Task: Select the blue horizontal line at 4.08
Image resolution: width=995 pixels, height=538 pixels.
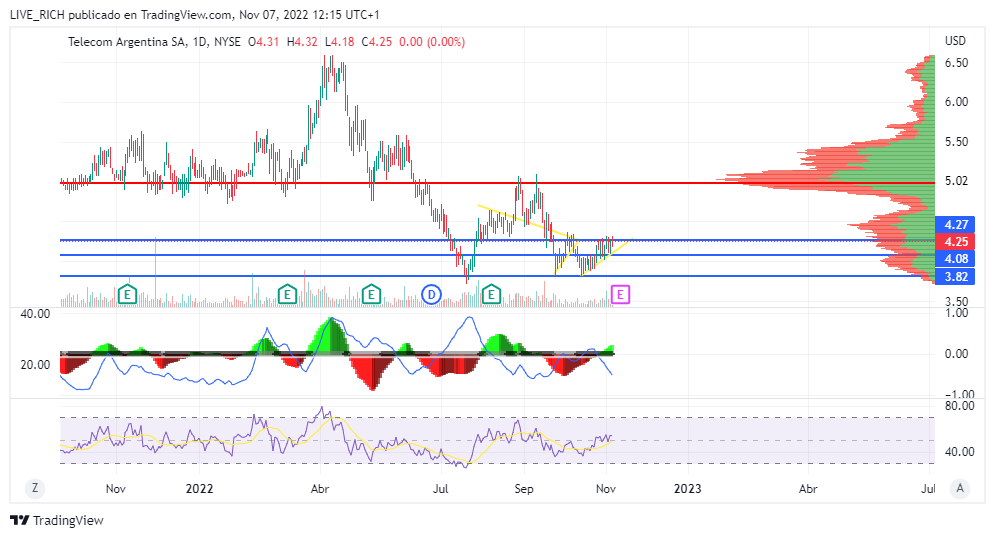Action: pyautogui.click(x=498, y=255)
